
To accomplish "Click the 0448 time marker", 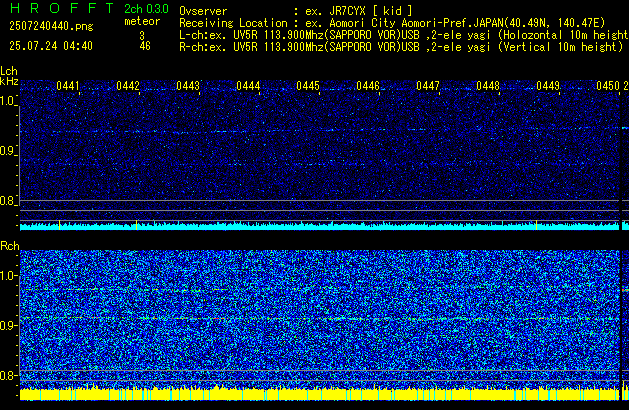I will [488, 86].
